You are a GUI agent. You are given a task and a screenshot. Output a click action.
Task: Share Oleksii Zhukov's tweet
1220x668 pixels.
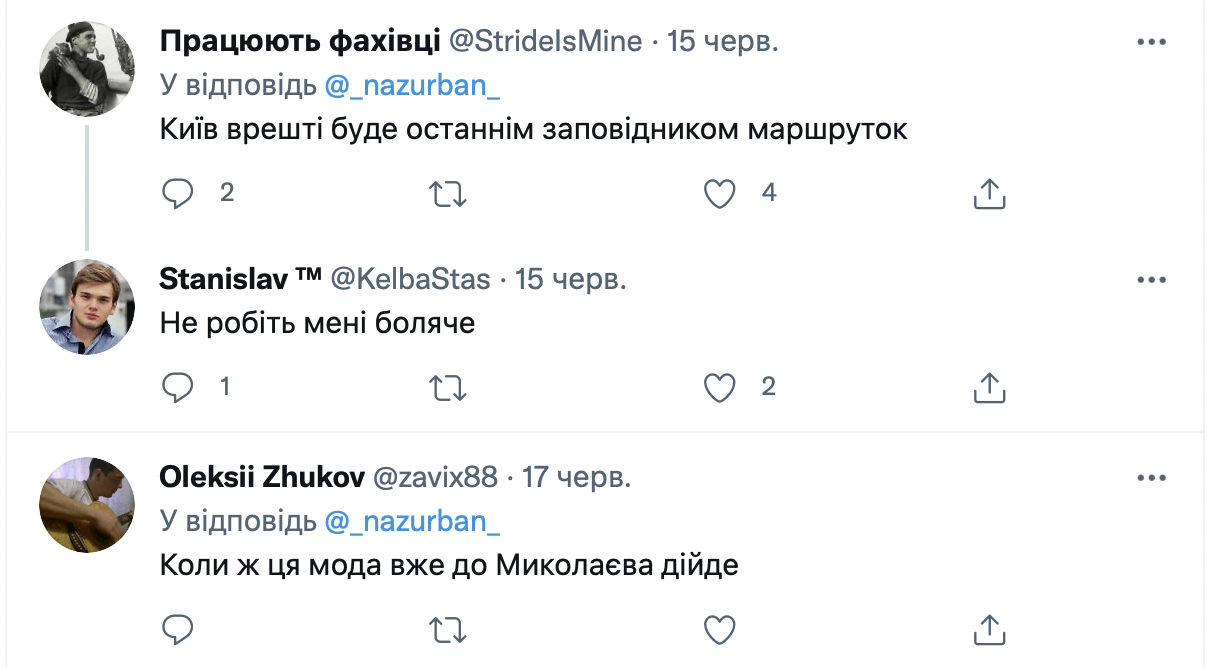(x=988, y=629)
